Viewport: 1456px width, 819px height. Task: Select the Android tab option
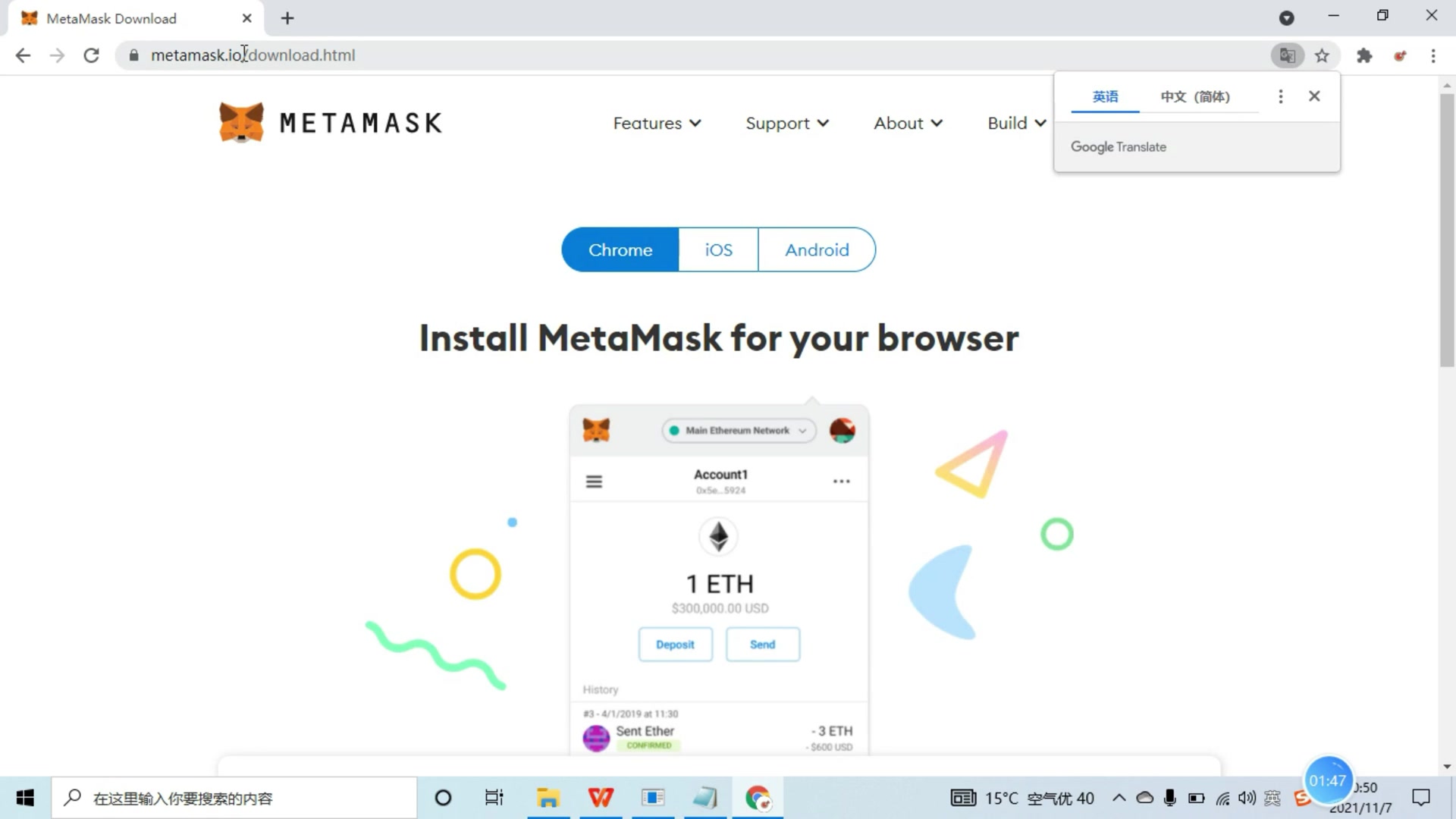817,249
